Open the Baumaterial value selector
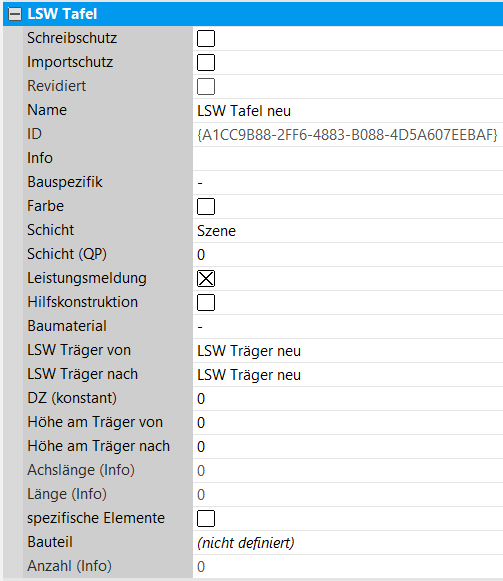Image resolution: width=503 pixels, height=581 pixels. (x=348, y=327)
